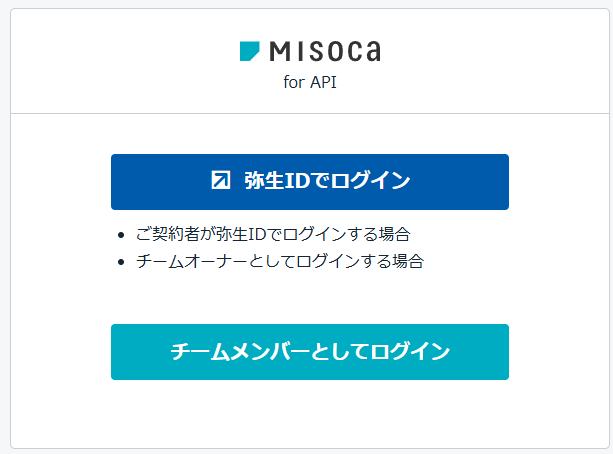Click the bullet dot before ご契約者
613x454 pixels.
pos(121,236)
